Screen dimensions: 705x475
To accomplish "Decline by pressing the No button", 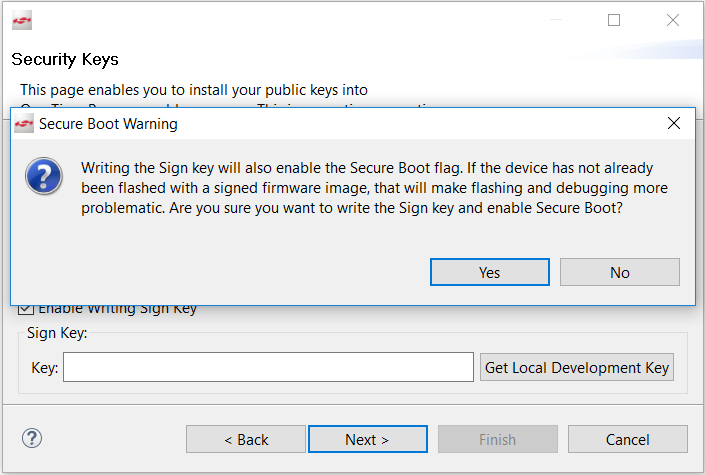I will pos(619,272).
